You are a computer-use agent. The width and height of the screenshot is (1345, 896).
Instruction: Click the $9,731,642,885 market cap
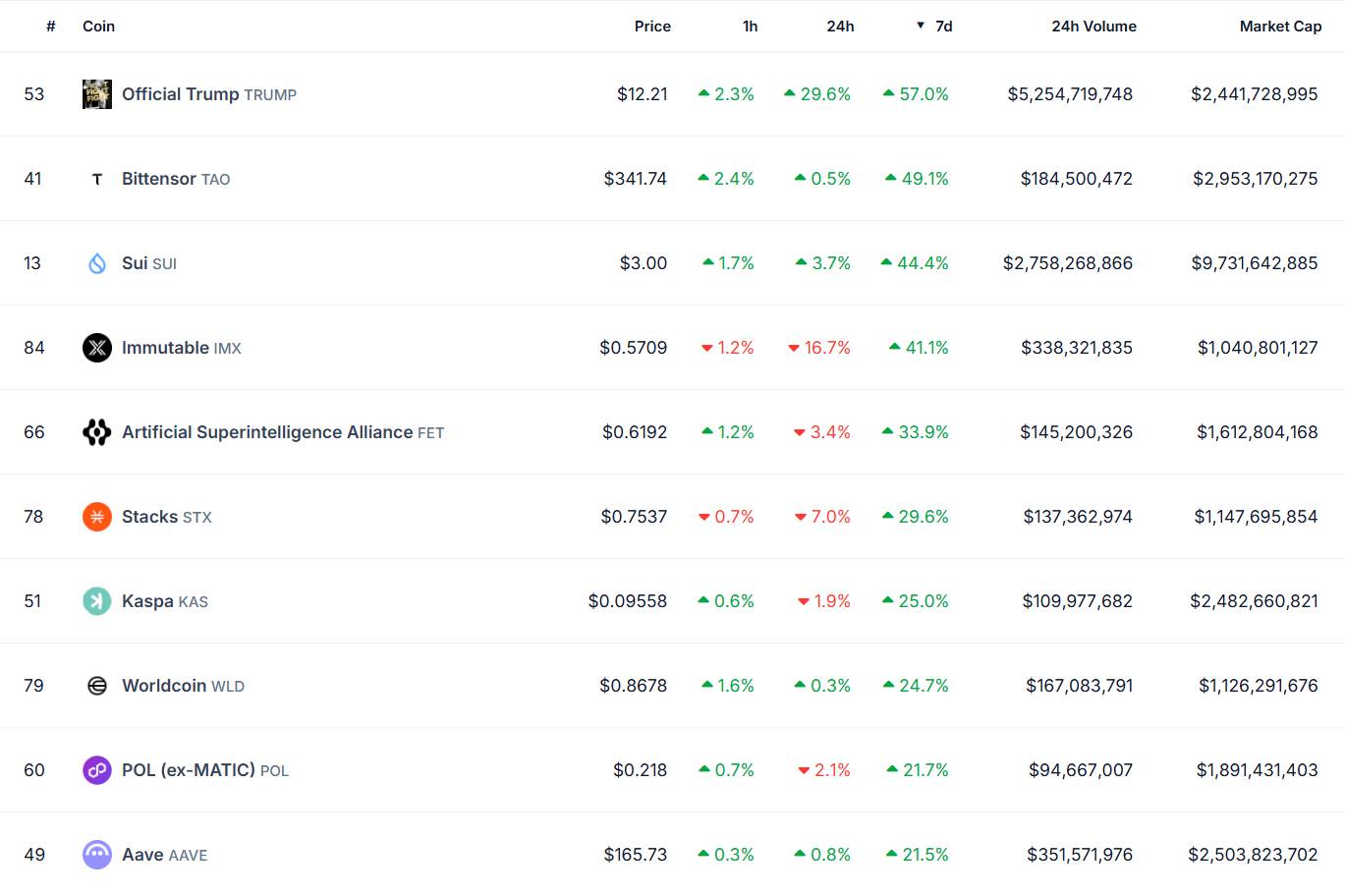point(1255,263)
